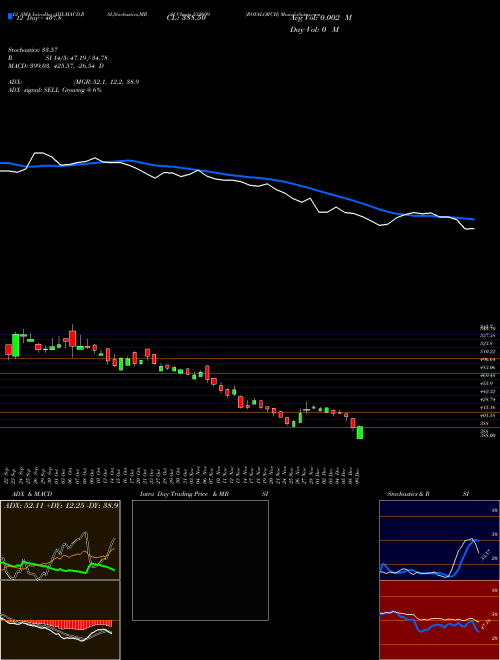
Task: Click the thick blue SMA line near its right end
Action: pyautogui.click(x=465, y=218)
